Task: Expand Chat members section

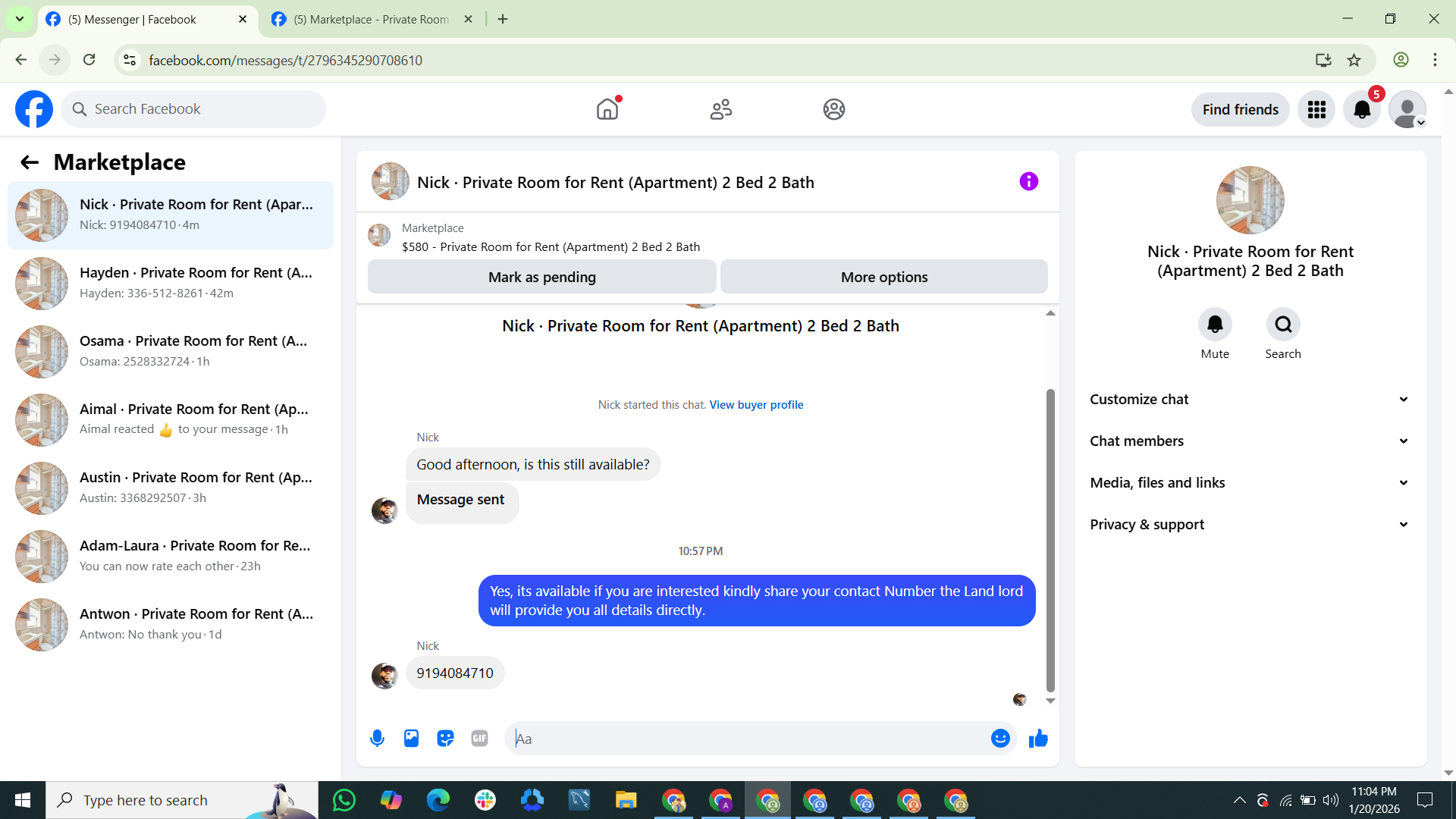Action: (x=1250, y=441)
